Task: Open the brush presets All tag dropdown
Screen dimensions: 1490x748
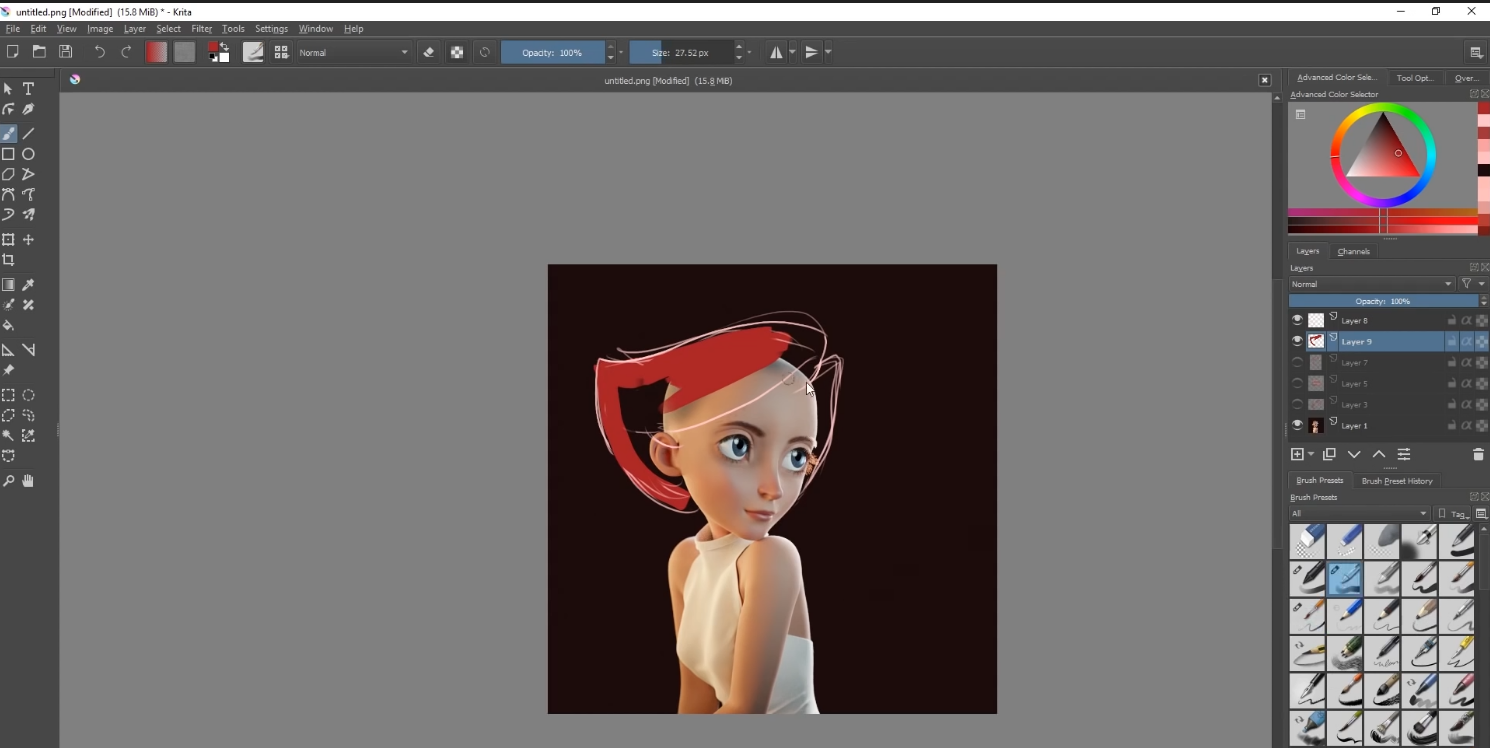Action: click(1359, 513)
